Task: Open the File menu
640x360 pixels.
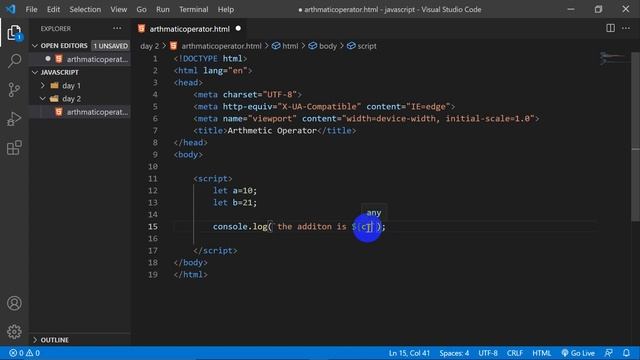Action: coord(31,9)
